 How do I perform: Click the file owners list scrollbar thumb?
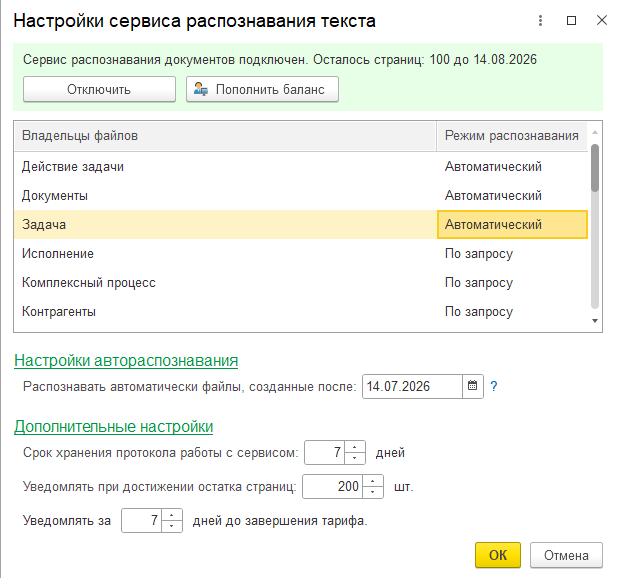pyautogui.click(x=595, y=168)
